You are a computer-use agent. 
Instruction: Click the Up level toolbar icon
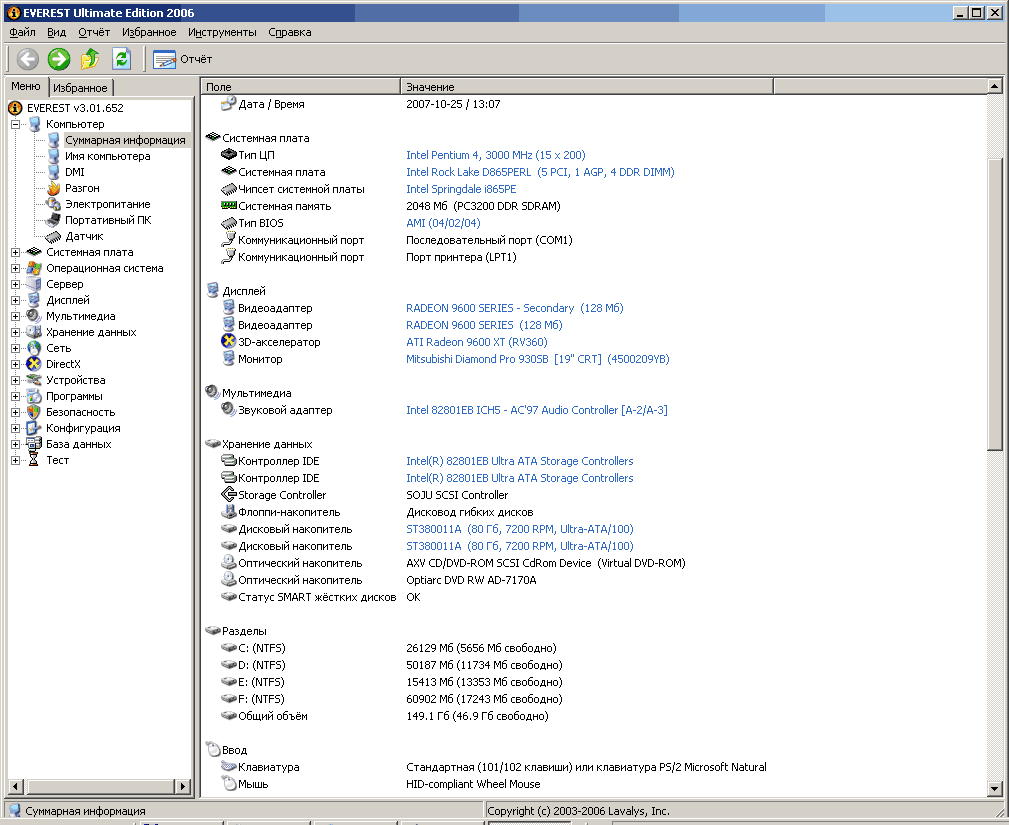[90, 59]
